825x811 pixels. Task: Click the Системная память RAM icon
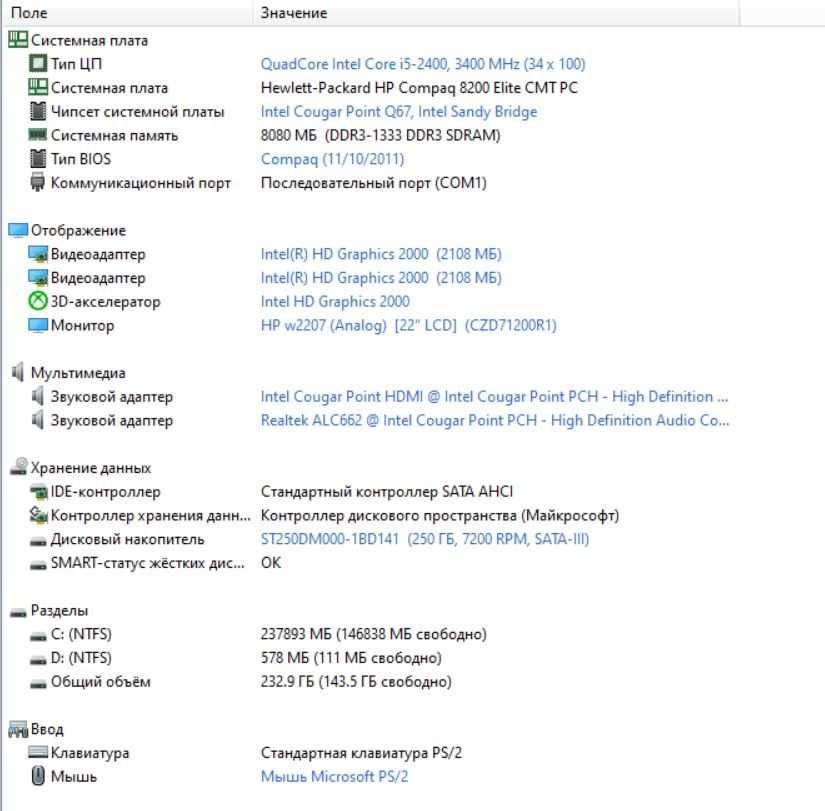click(38, 135)
